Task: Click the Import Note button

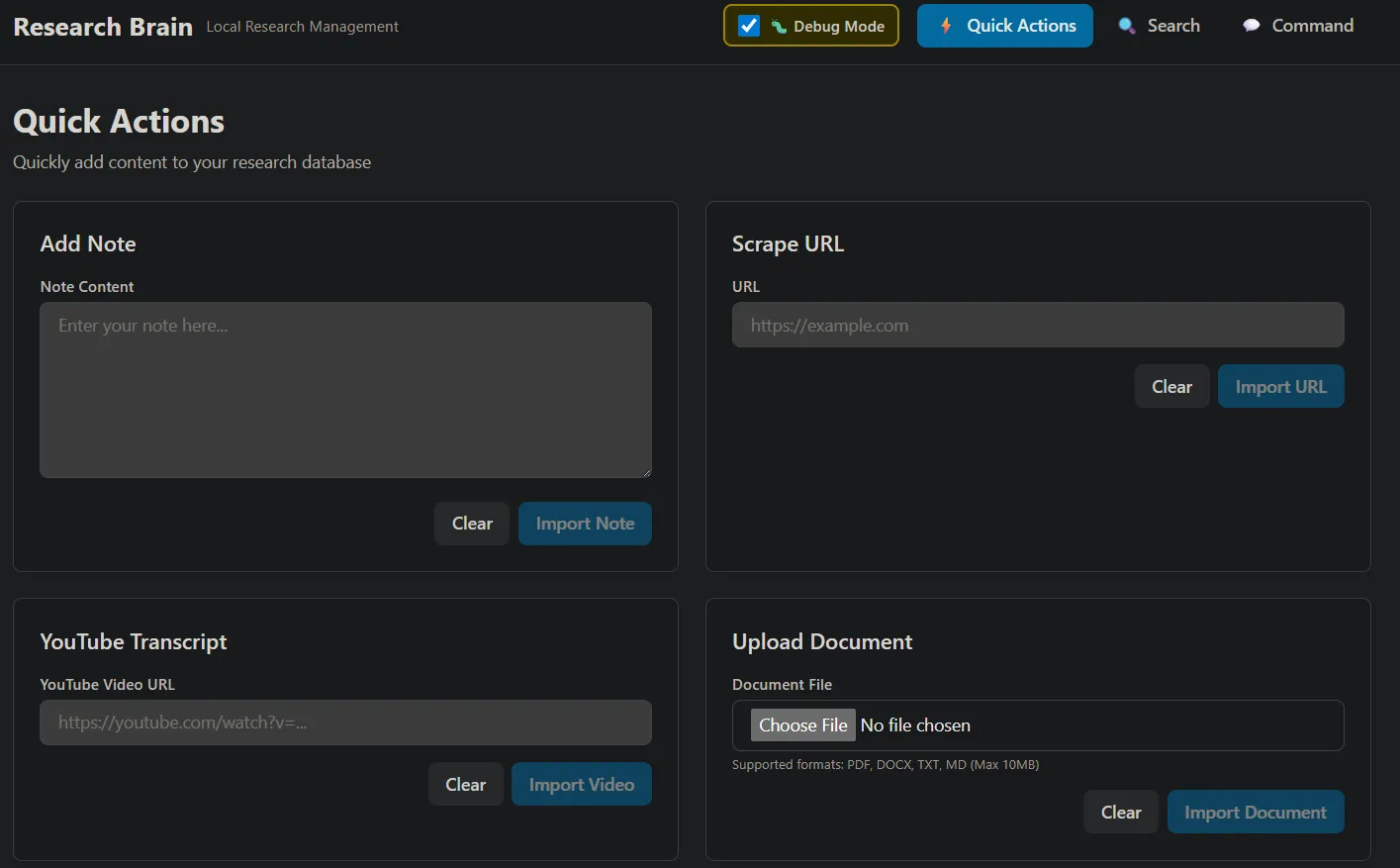Action: [x=585, y=524]
